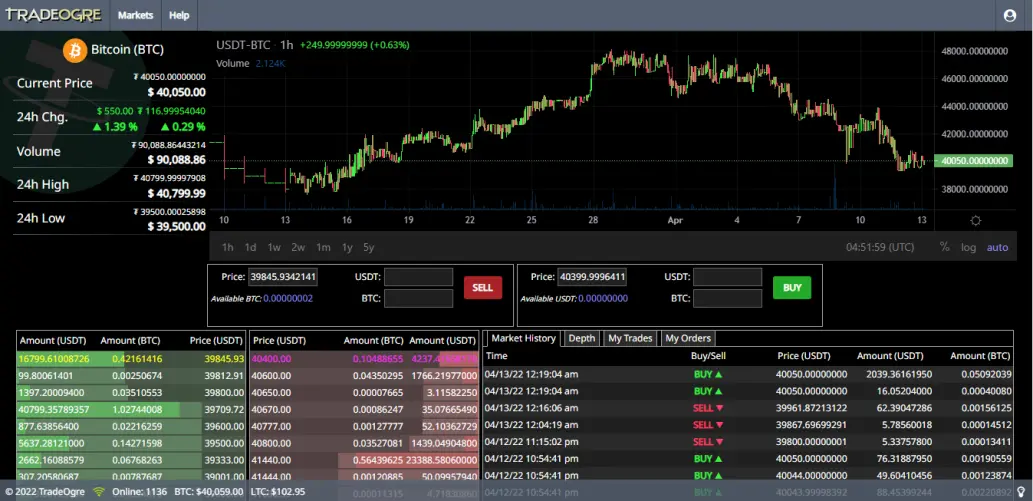
Task: Click the Online: 1136 status text
Action: (x=140, y=491)
